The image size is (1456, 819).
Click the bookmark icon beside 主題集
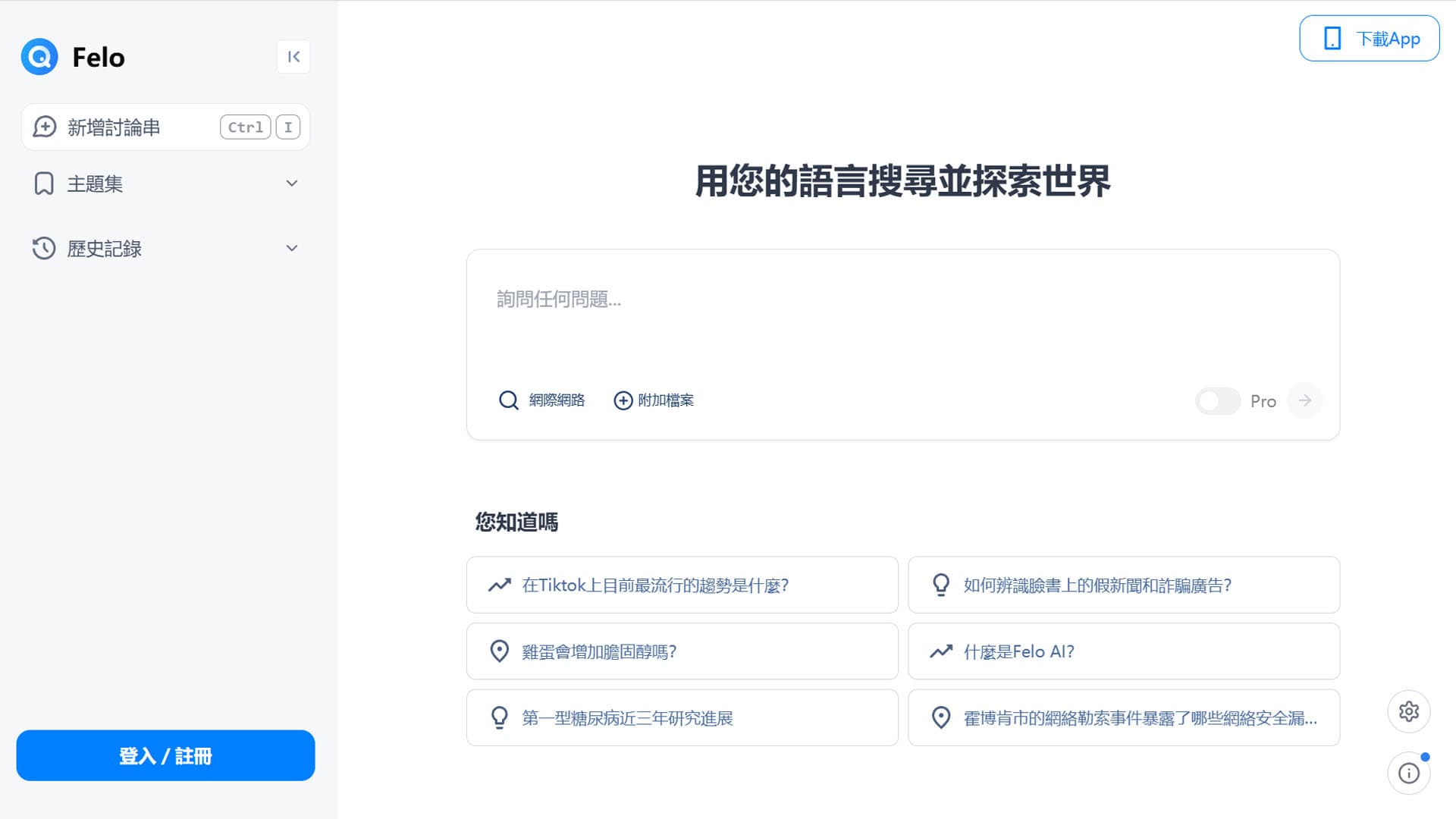[x=44, y=184]
